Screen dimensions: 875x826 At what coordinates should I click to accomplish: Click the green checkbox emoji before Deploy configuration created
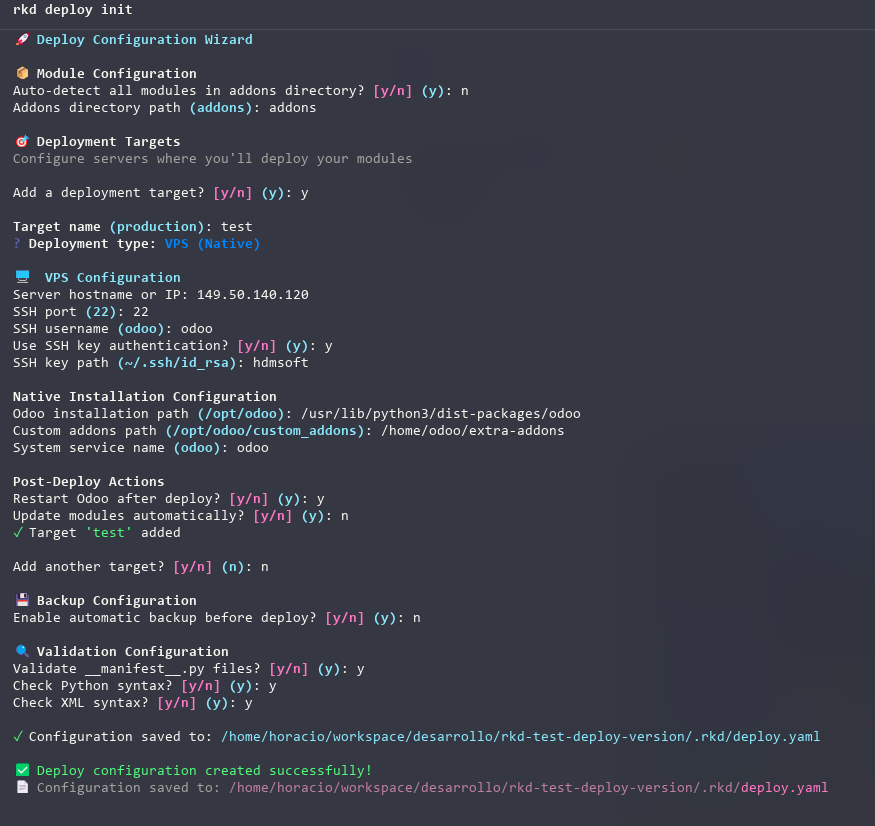click(22, 770)
